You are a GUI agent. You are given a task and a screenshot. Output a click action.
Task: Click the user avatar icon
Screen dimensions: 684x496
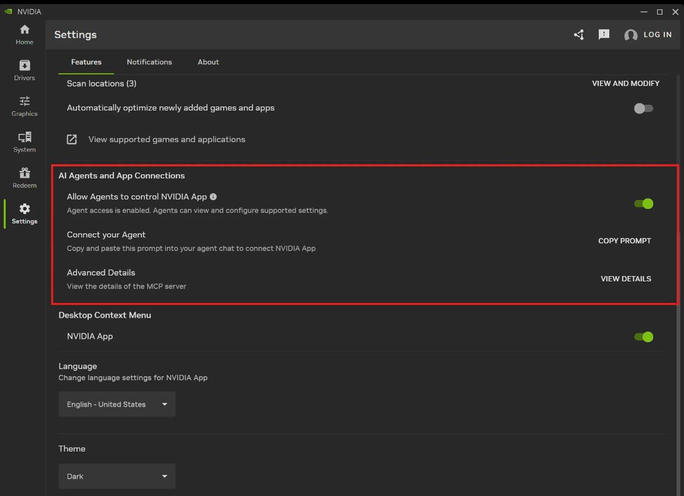coord(630,35)
